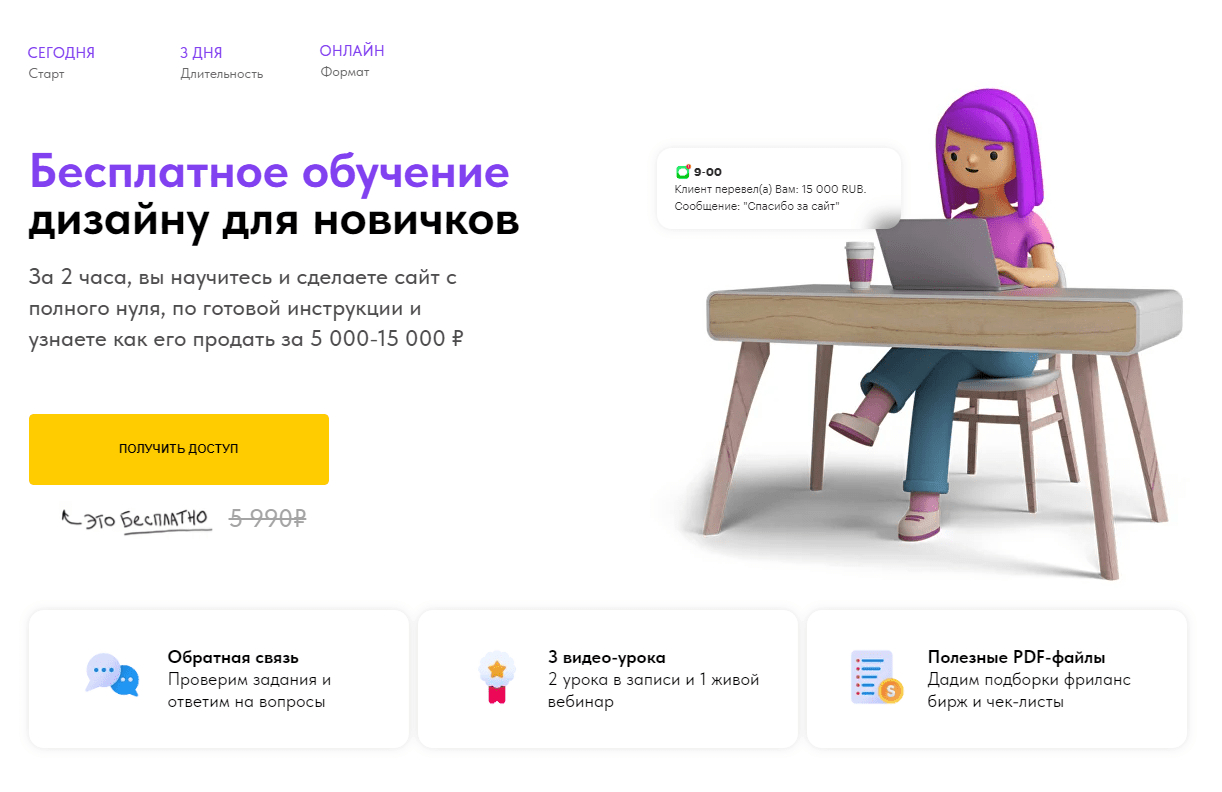Open the Обратная связь card
Image resolution: width=1222 pixels, height=792 pixels.
click(x=219, y=679)
